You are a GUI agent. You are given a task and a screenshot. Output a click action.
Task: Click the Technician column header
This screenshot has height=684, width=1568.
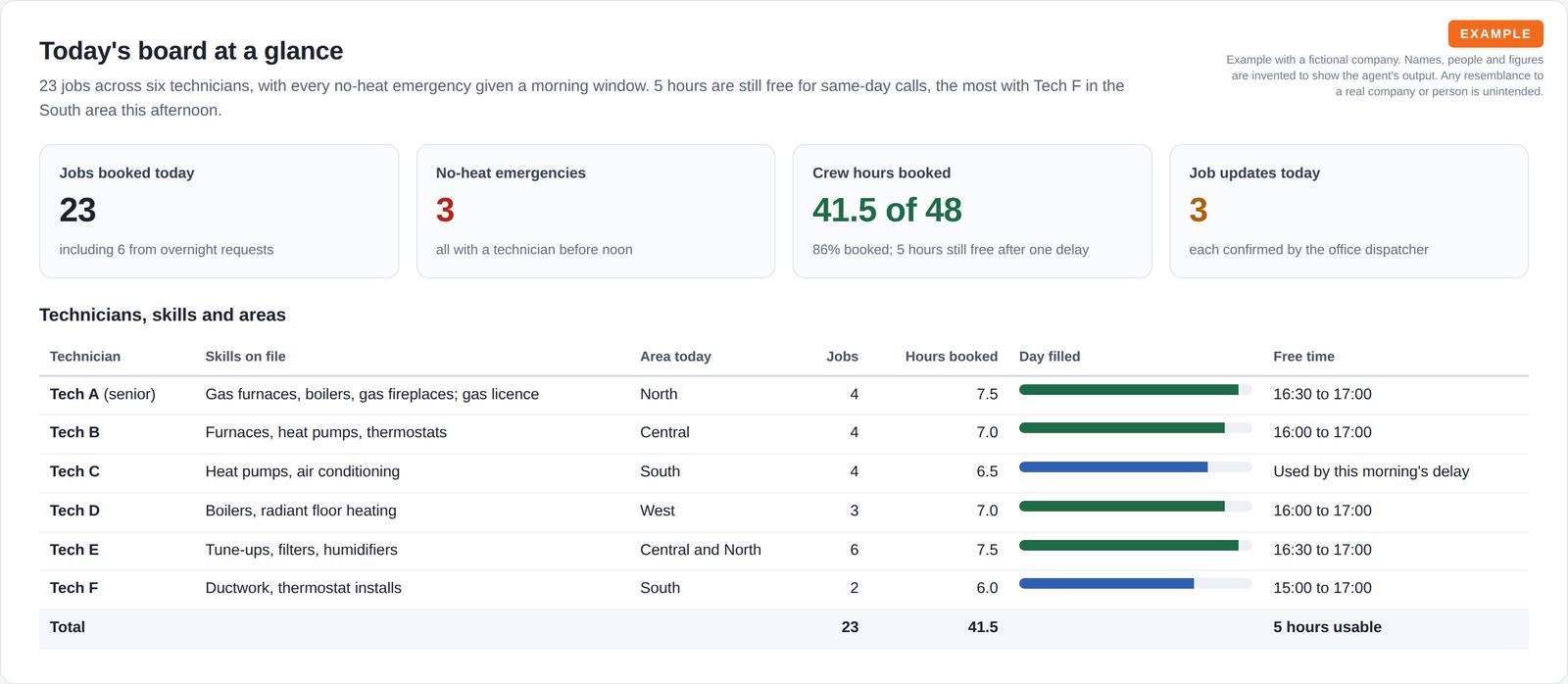[x=85, y=357]
